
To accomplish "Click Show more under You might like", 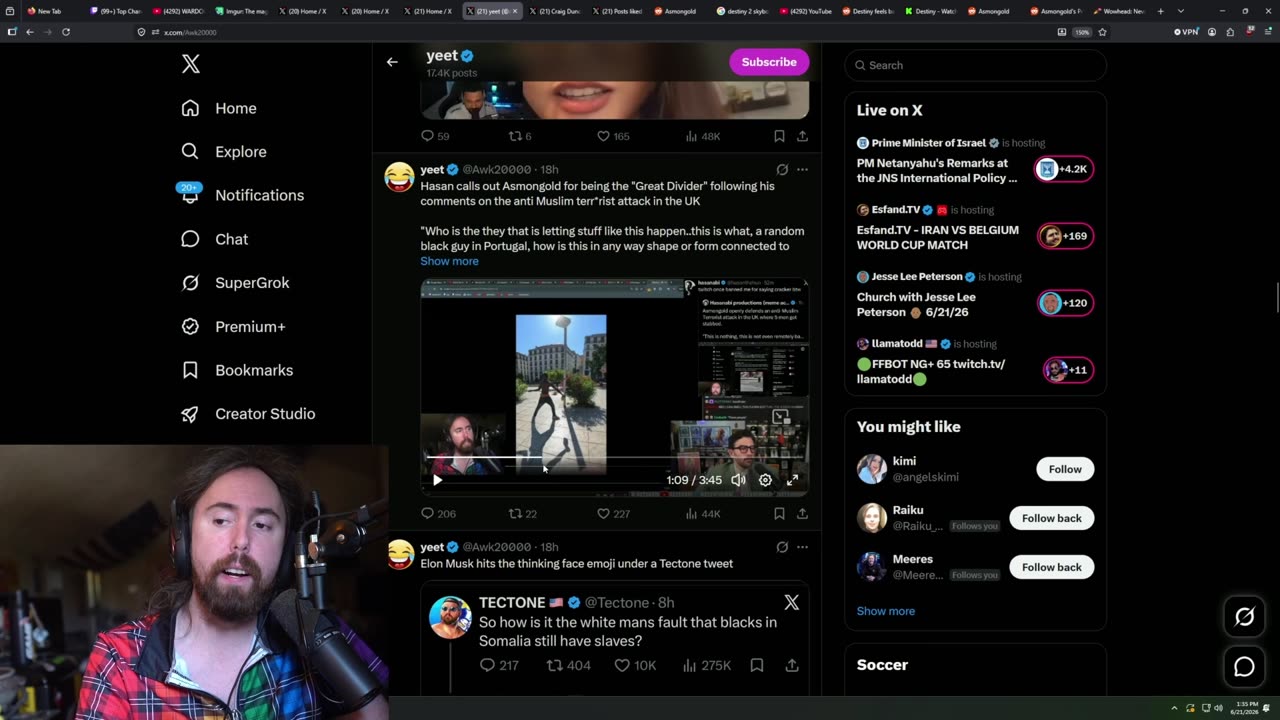I will click(x=885, y=611).
